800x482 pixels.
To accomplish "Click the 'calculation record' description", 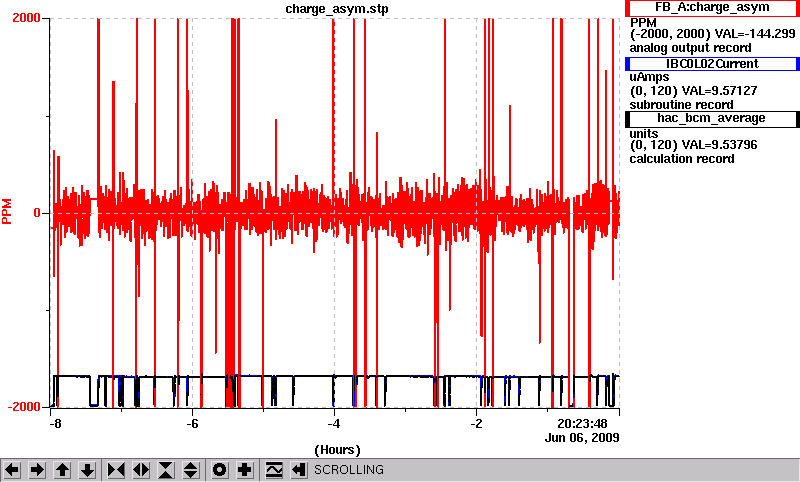I will pos(682,159).
